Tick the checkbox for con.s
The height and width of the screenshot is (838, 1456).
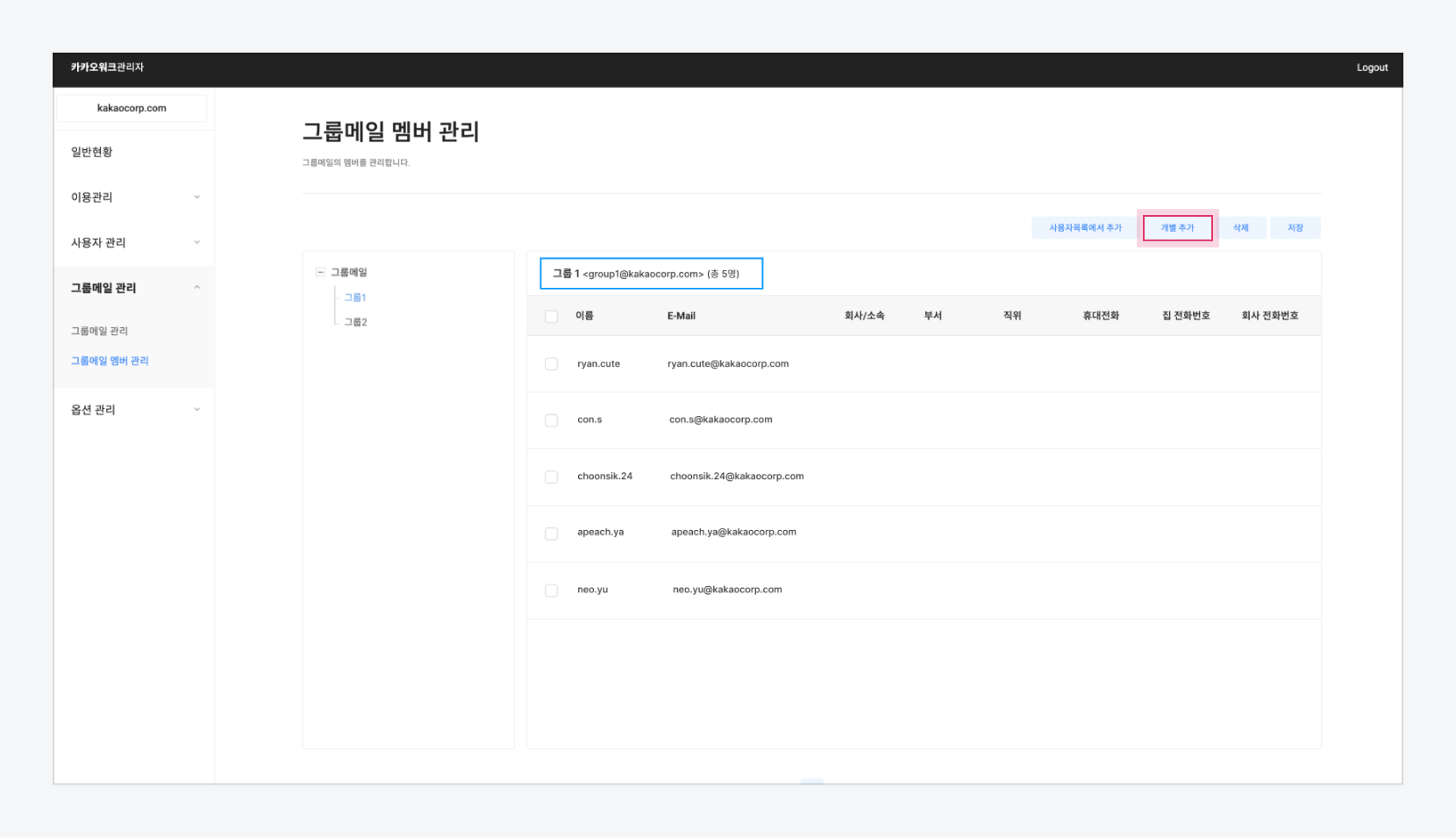pyautogui.click(x=551, y=421)
